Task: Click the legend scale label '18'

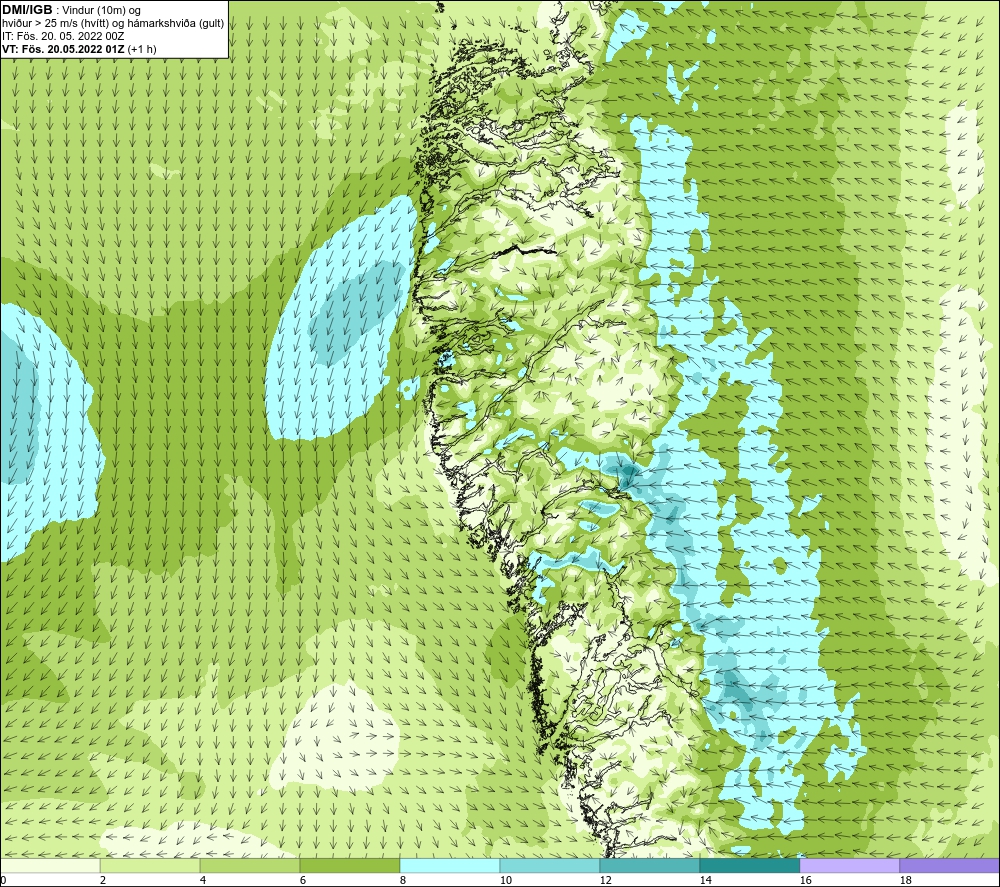Action: pos(905,880)
